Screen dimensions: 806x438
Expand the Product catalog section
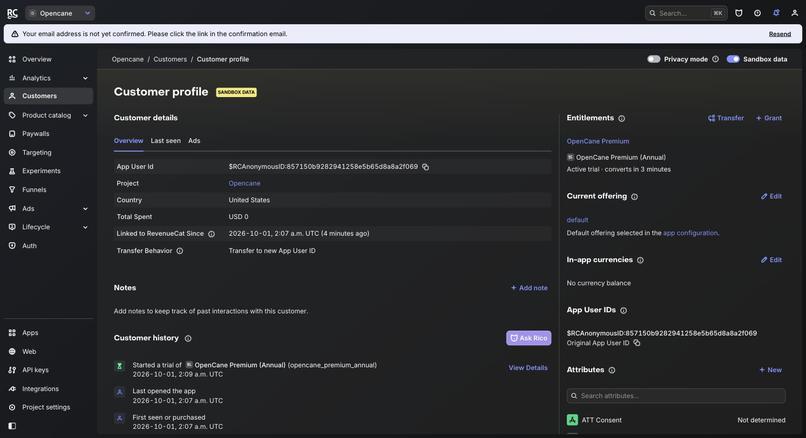pyautogui.click(x=48, y=115)
